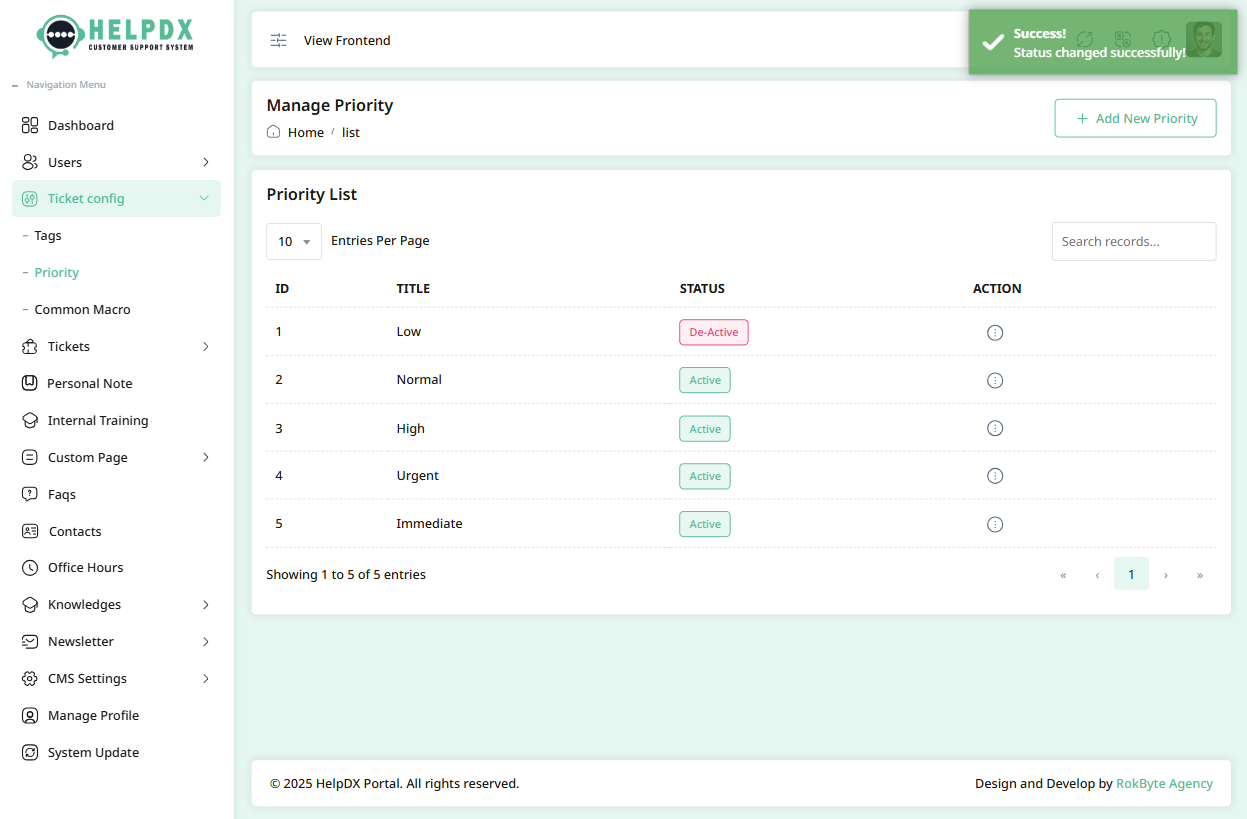Expand the Tickets section in the sidebar

tap(115, 346)
